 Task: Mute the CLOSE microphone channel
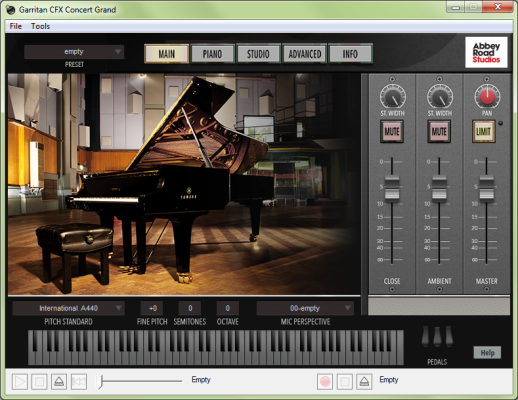point(392,131)
